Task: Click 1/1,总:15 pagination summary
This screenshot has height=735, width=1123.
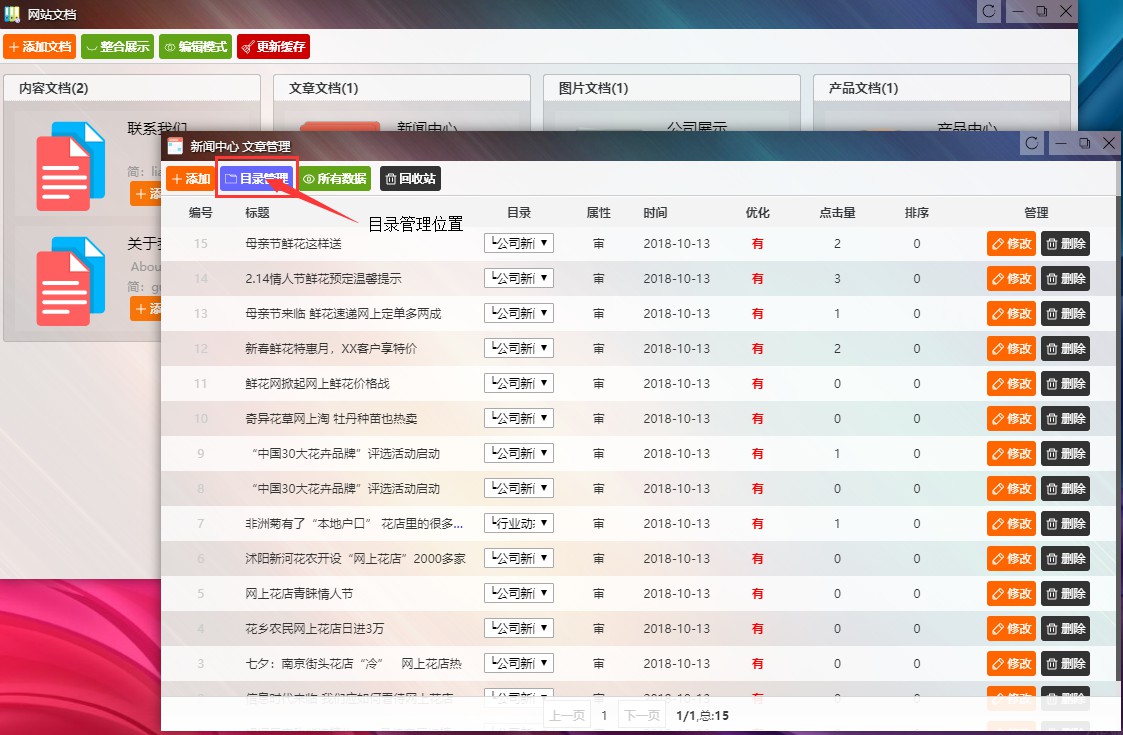Action: pyautogui.click(x=703, y=716)
